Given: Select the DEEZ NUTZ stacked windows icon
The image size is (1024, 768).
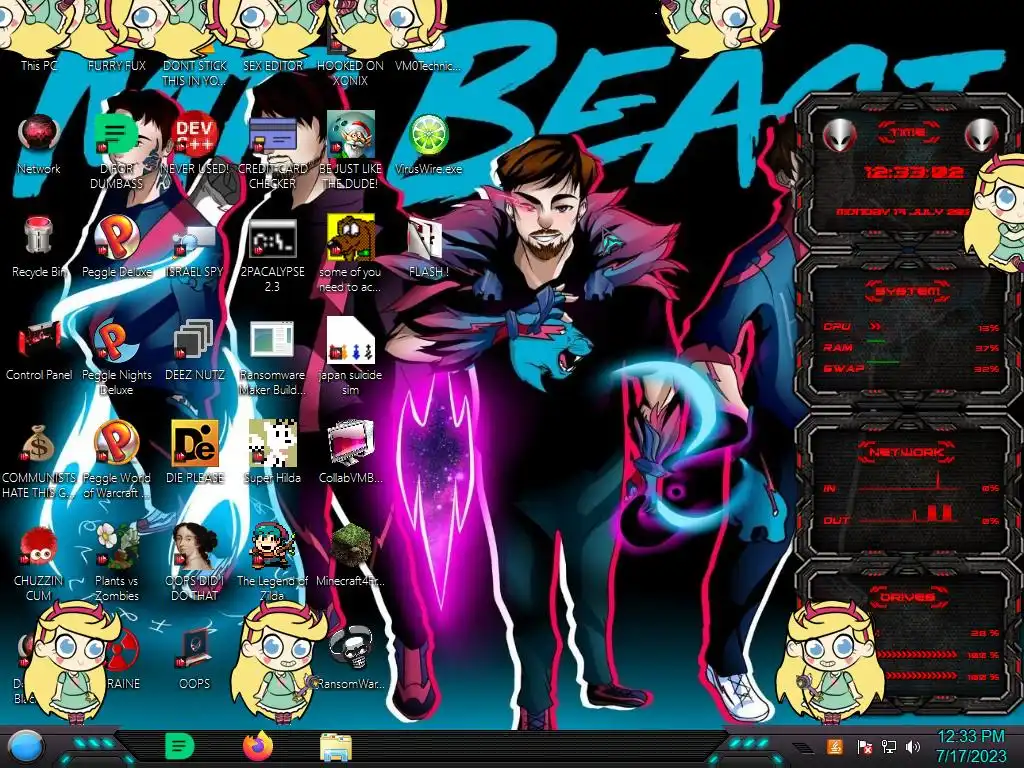Looking at the screenshot, I should (x=195, y=340).
